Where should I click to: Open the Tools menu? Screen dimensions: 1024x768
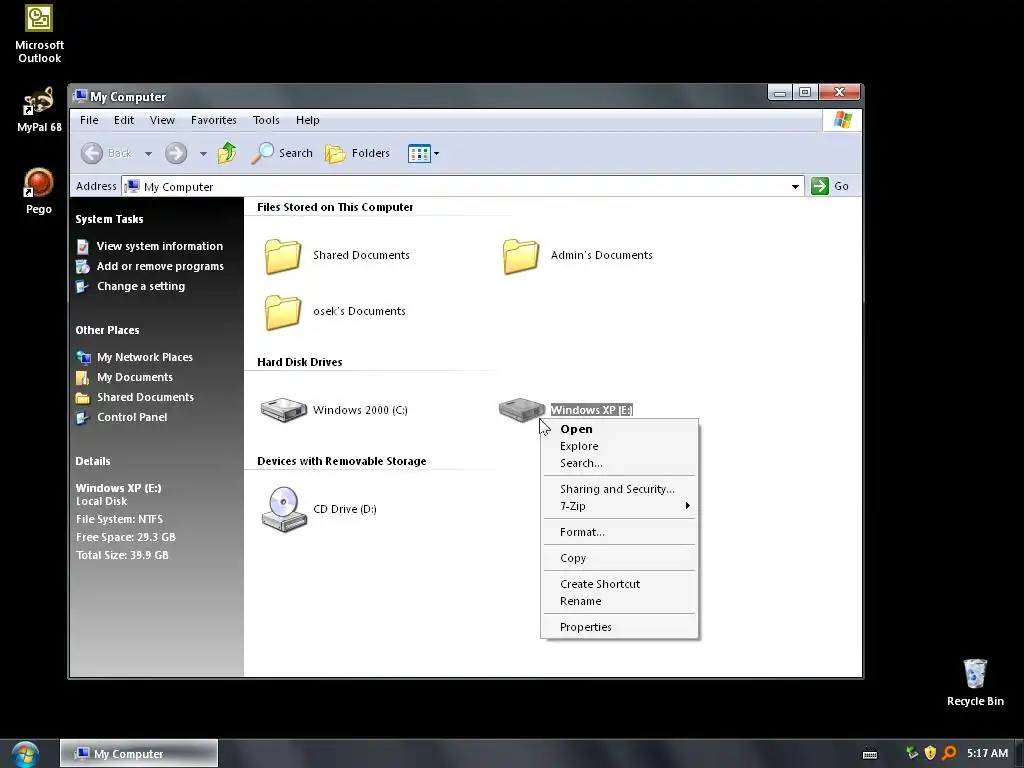[266, 120]
